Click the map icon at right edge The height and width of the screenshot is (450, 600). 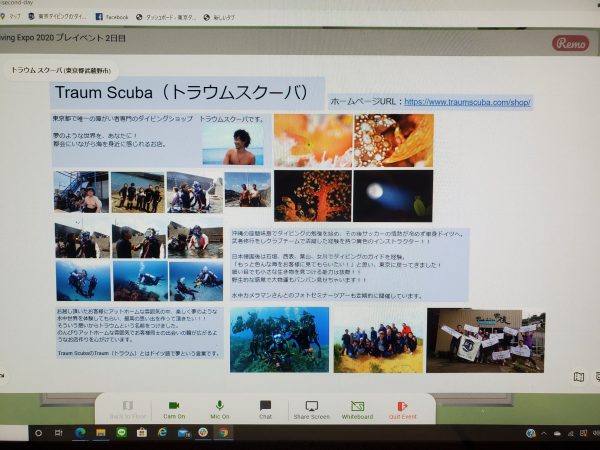(578, 377)
